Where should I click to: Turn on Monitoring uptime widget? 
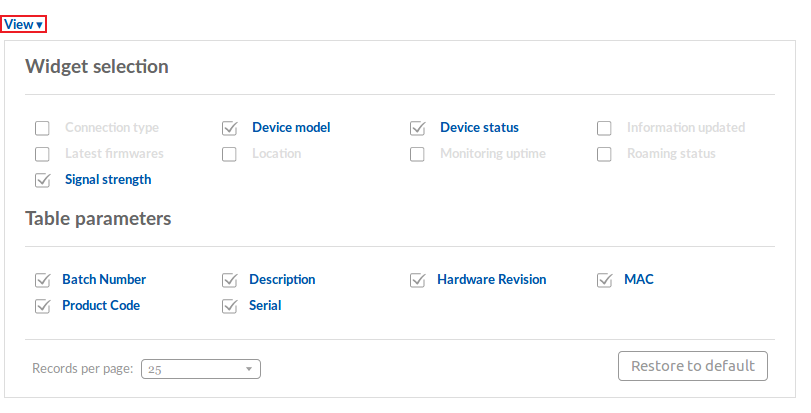(x=418, y=154)
